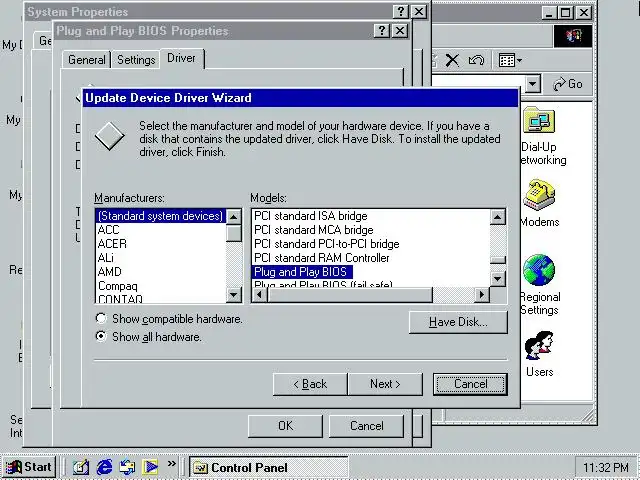The width and height of the screenshot is (640, 480).
Task: Click the Show Desktop quick launch icon
Action: [81, 467]
